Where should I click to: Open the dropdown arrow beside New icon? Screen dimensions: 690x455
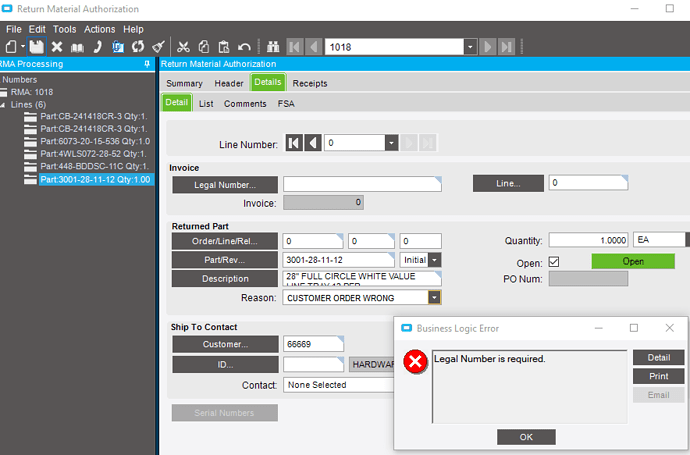point(23,47)
